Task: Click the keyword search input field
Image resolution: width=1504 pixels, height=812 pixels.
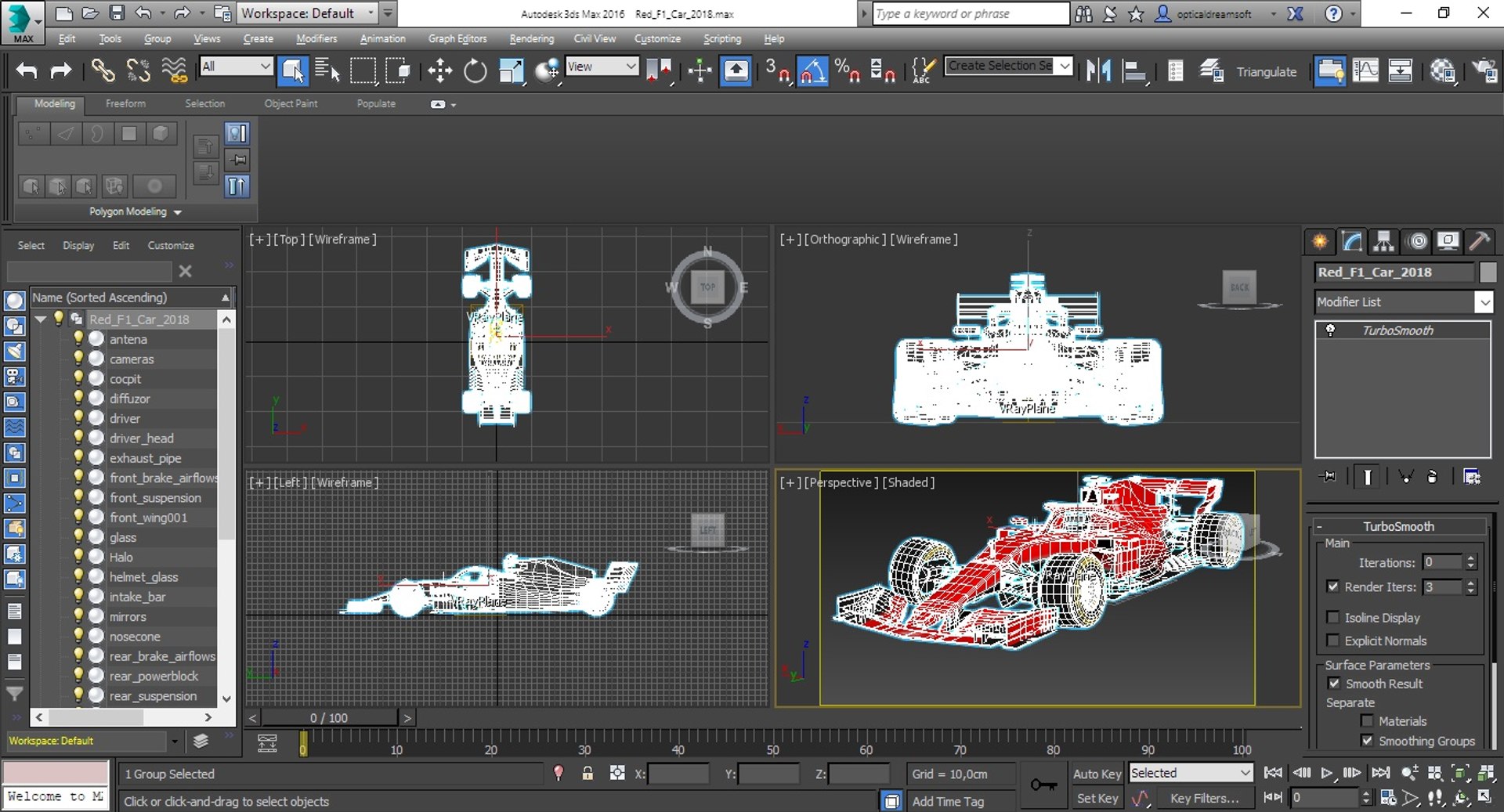Action: point(970,13)
